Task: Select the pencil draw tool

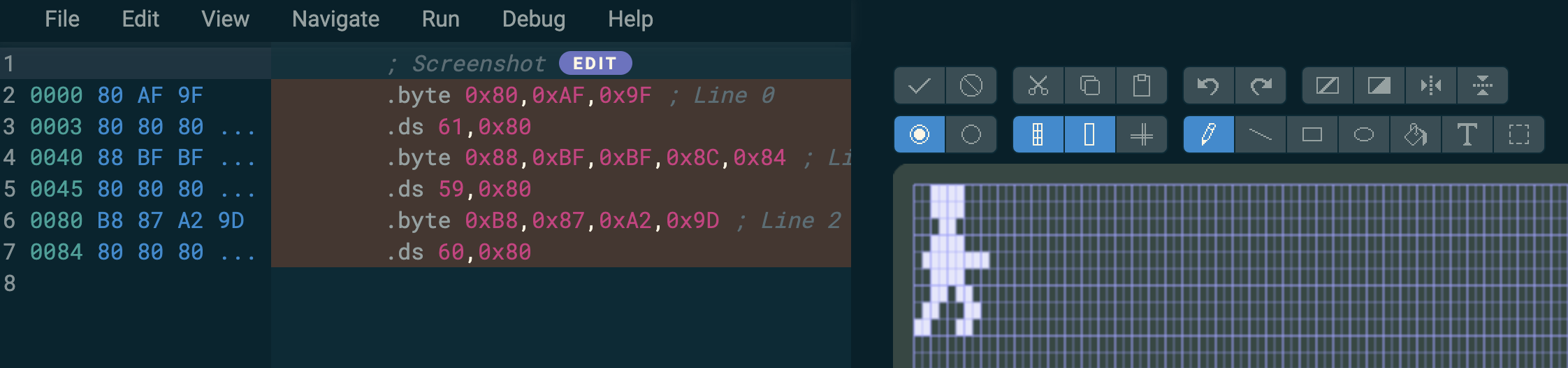Action: 1209,134
